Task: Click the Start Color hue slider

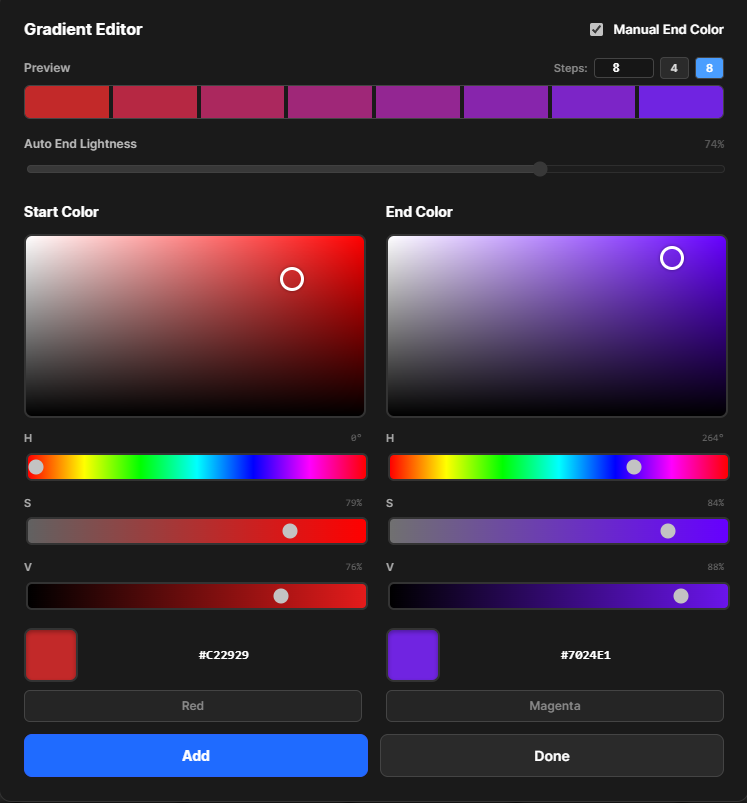Action: tap(196, 467)
